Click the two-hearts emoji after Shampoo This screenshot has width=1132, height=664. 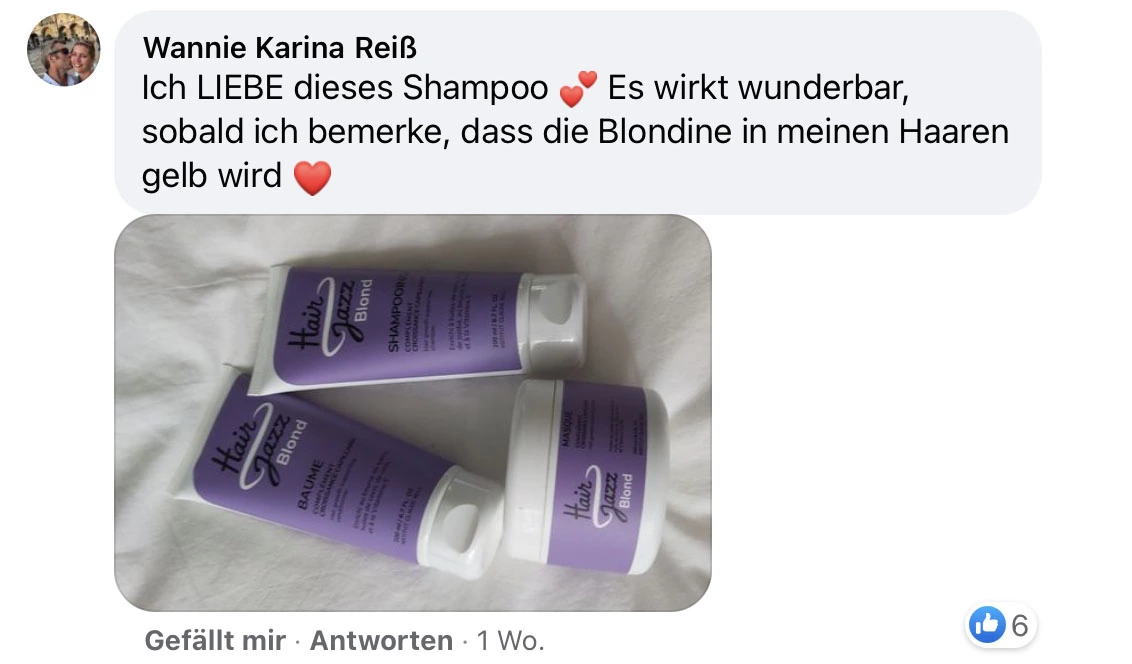coord(578,89)
